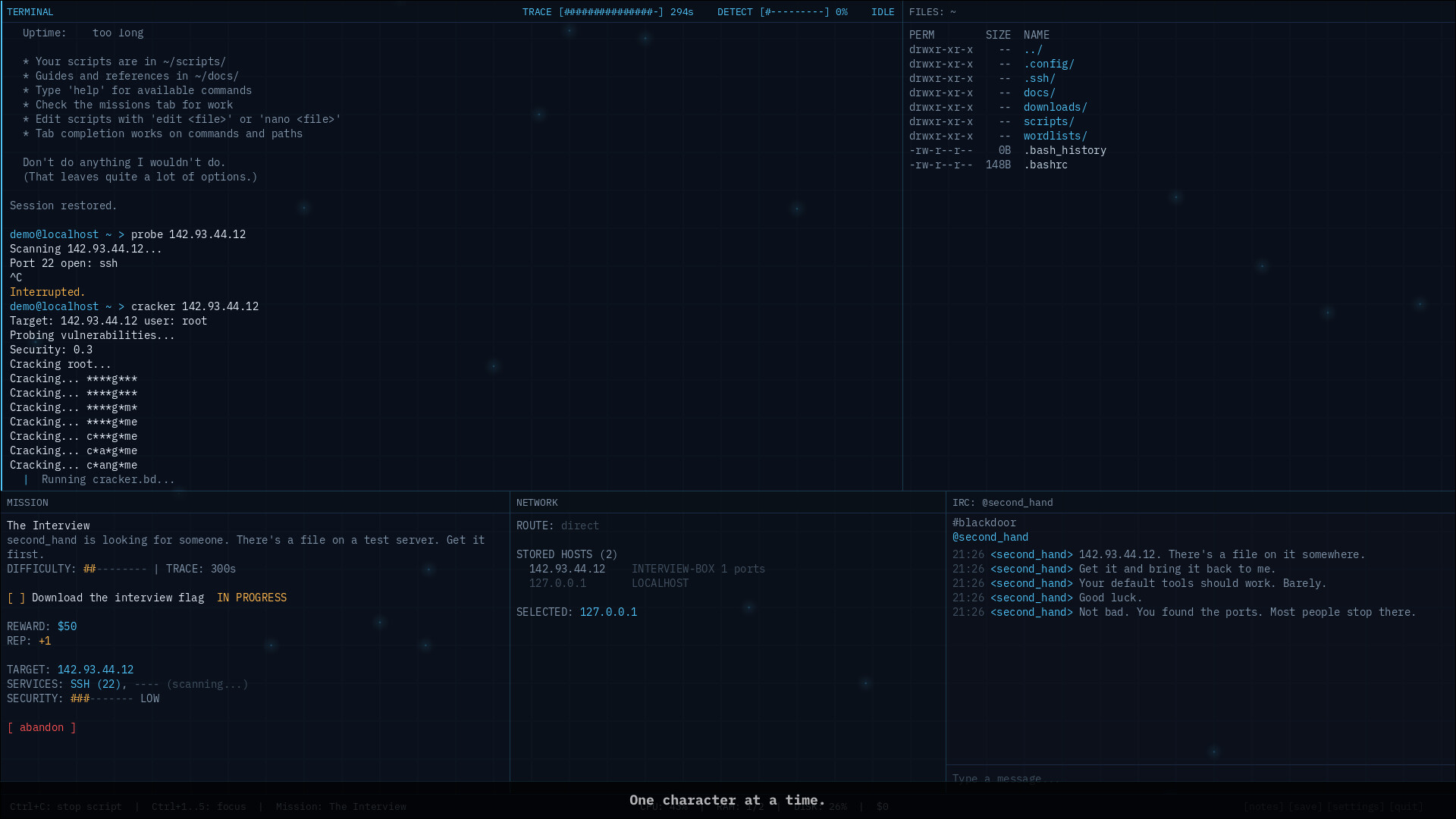The height and width of the screenshot is (819, 1456).
Task: Open the .config/ directory
Action: coord(1049,64)
